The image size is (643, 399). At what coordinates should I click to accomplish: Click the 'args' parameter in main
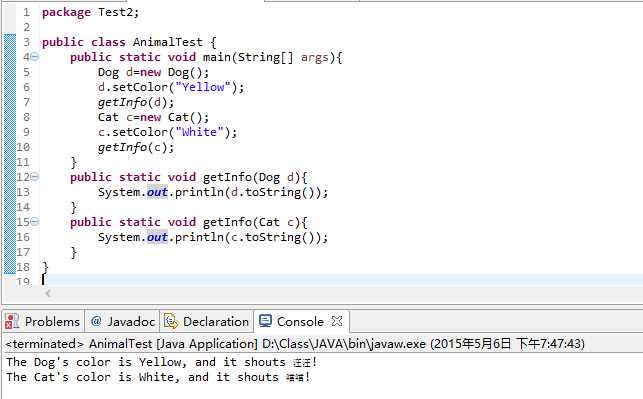click(315, 57)
